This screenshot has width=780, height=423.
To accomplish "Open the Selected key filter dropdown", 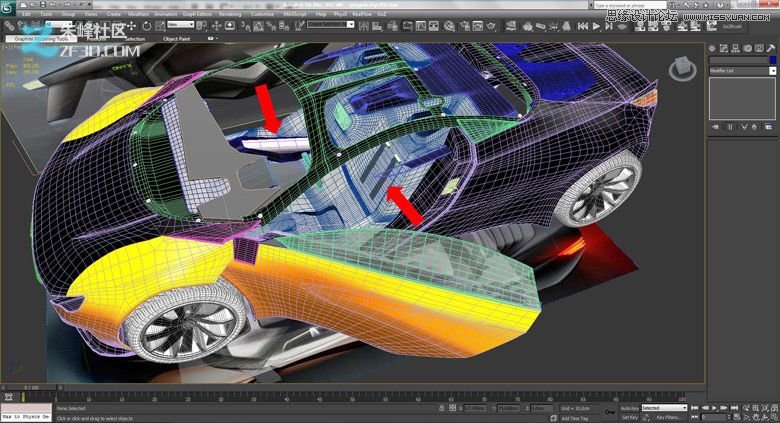I will pos(664,408).
